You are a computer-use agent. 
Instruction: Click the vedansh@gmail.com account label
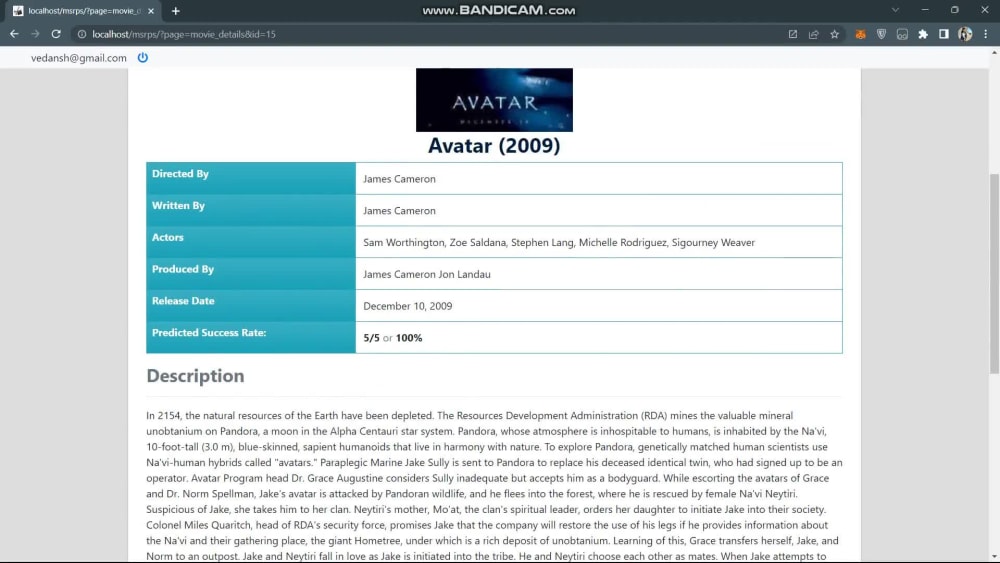pyautogui.click(x=78, y=58)
